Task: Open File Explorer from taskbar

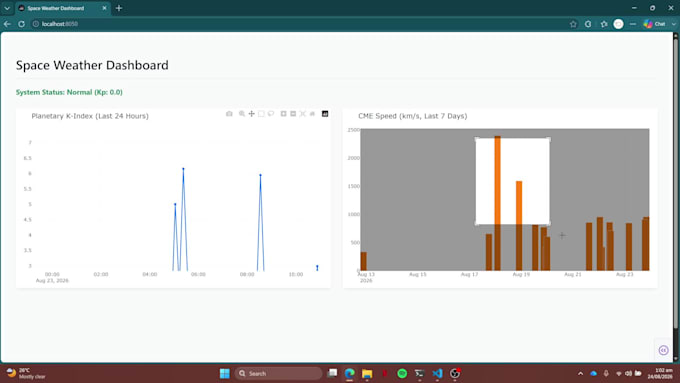Action: tap(367, 373)
